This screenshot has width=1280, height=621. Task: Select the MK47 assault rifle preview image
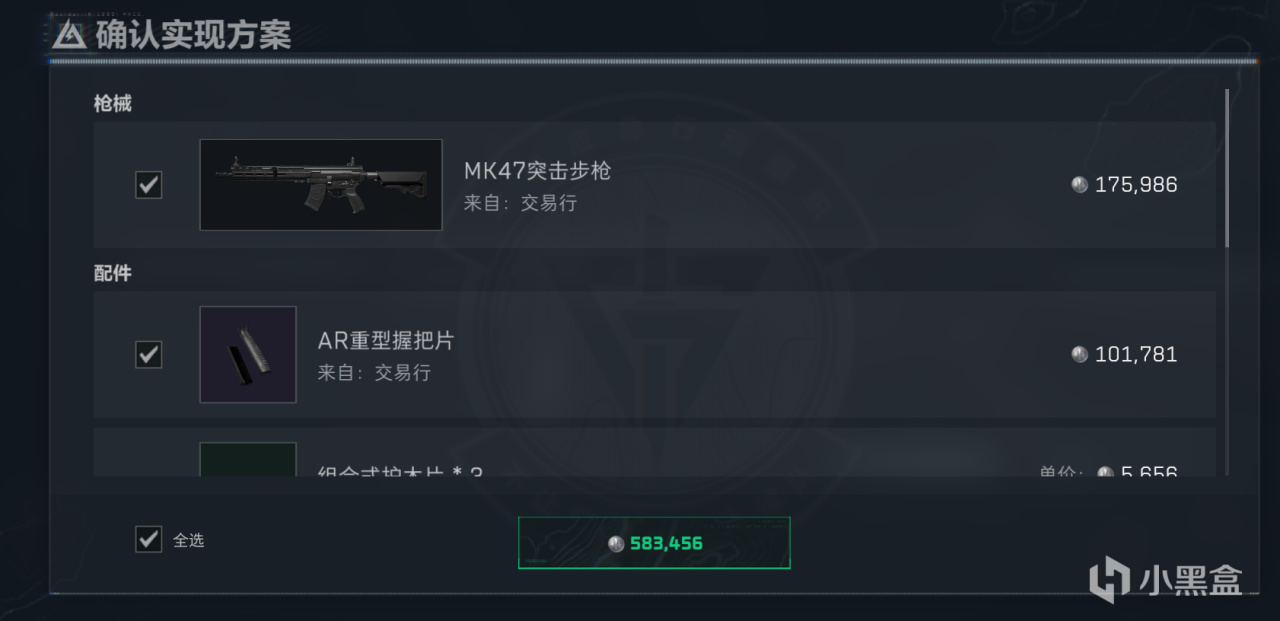coord(321,185)
